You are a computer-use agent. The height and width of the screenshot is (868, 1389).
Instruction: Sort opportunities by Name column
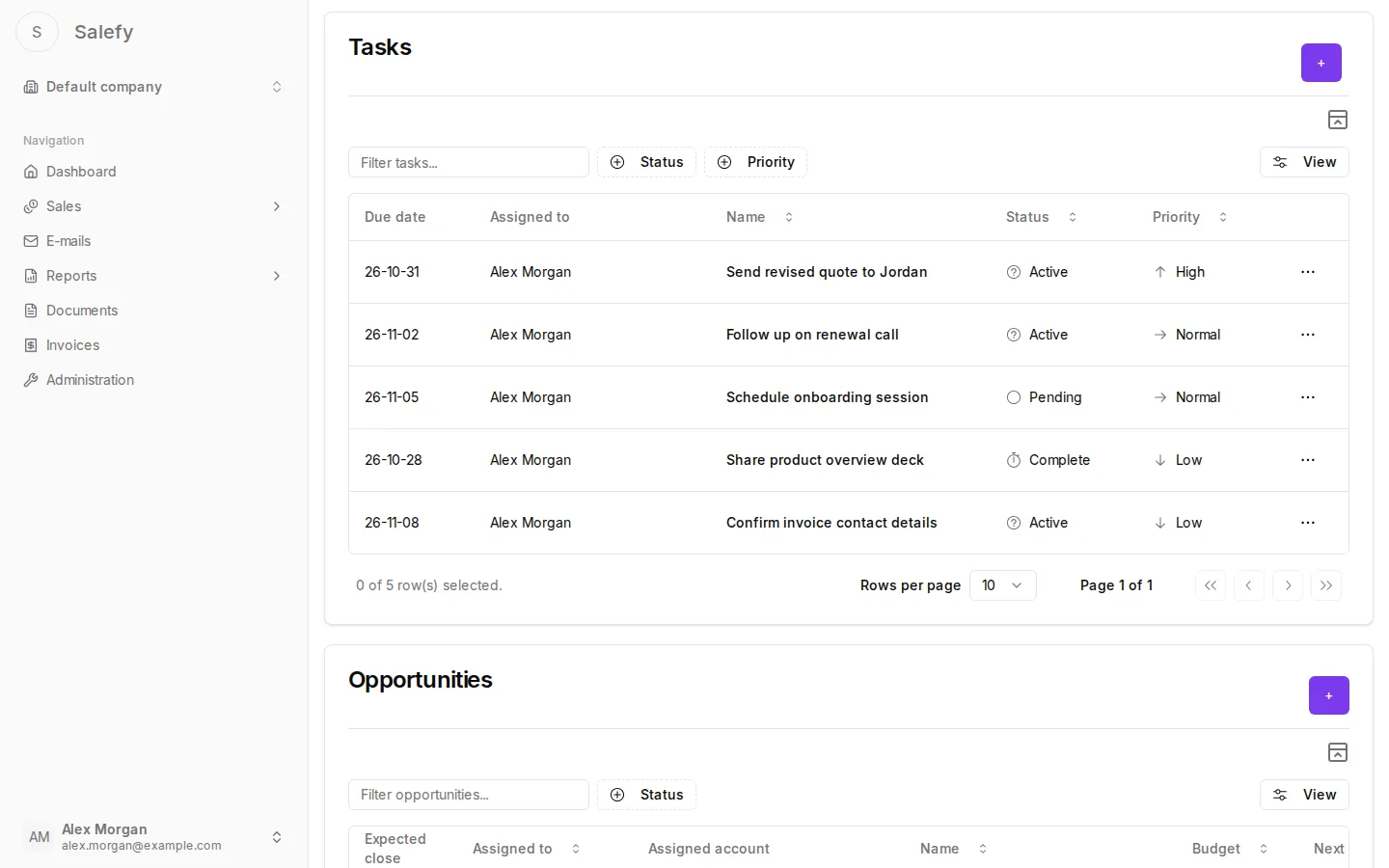[x=954, y=849]
